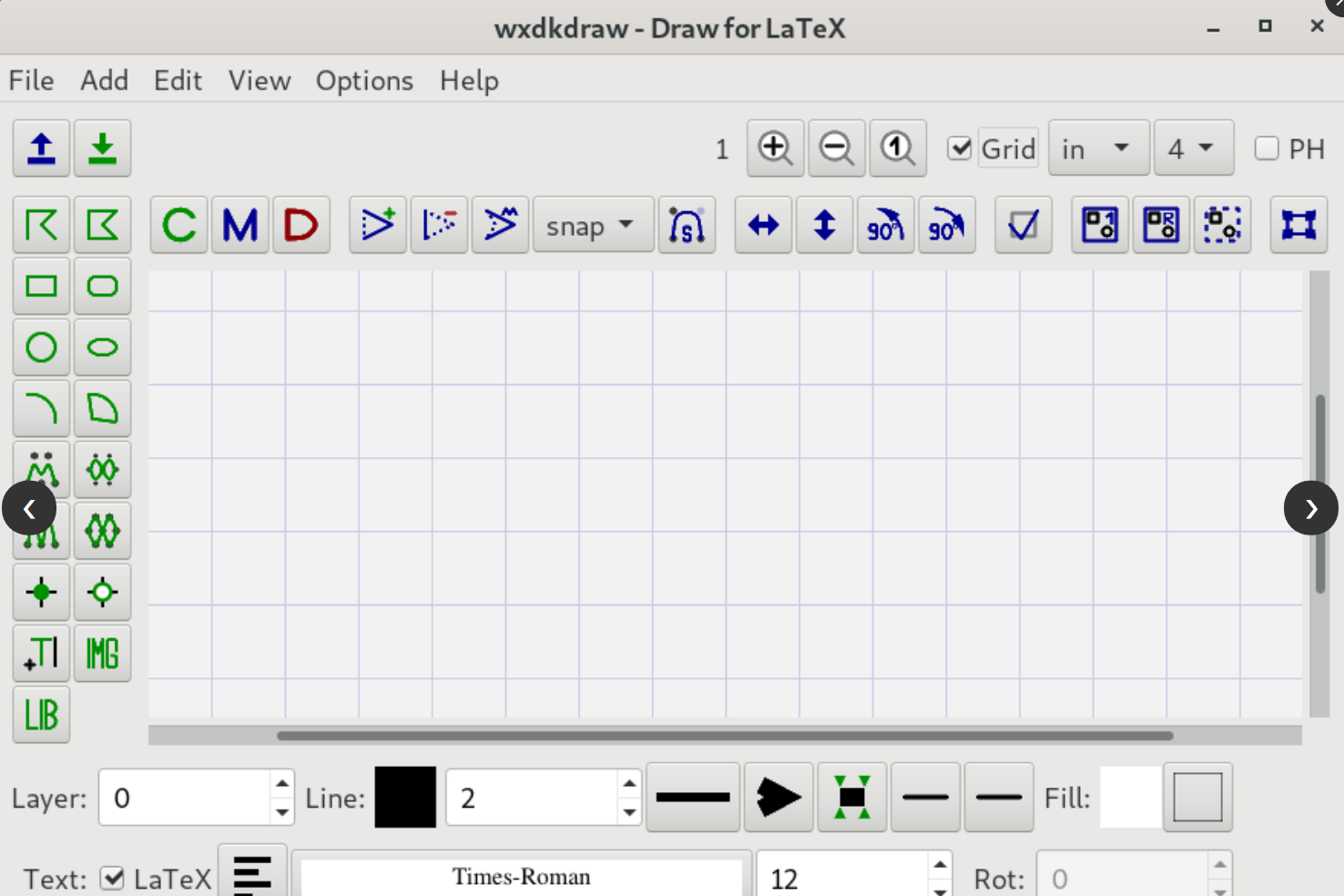Image resolution: width=1344 pixels, height=896 pixels.
Task: Flip the object horizontally
Action: click(763, 225)
